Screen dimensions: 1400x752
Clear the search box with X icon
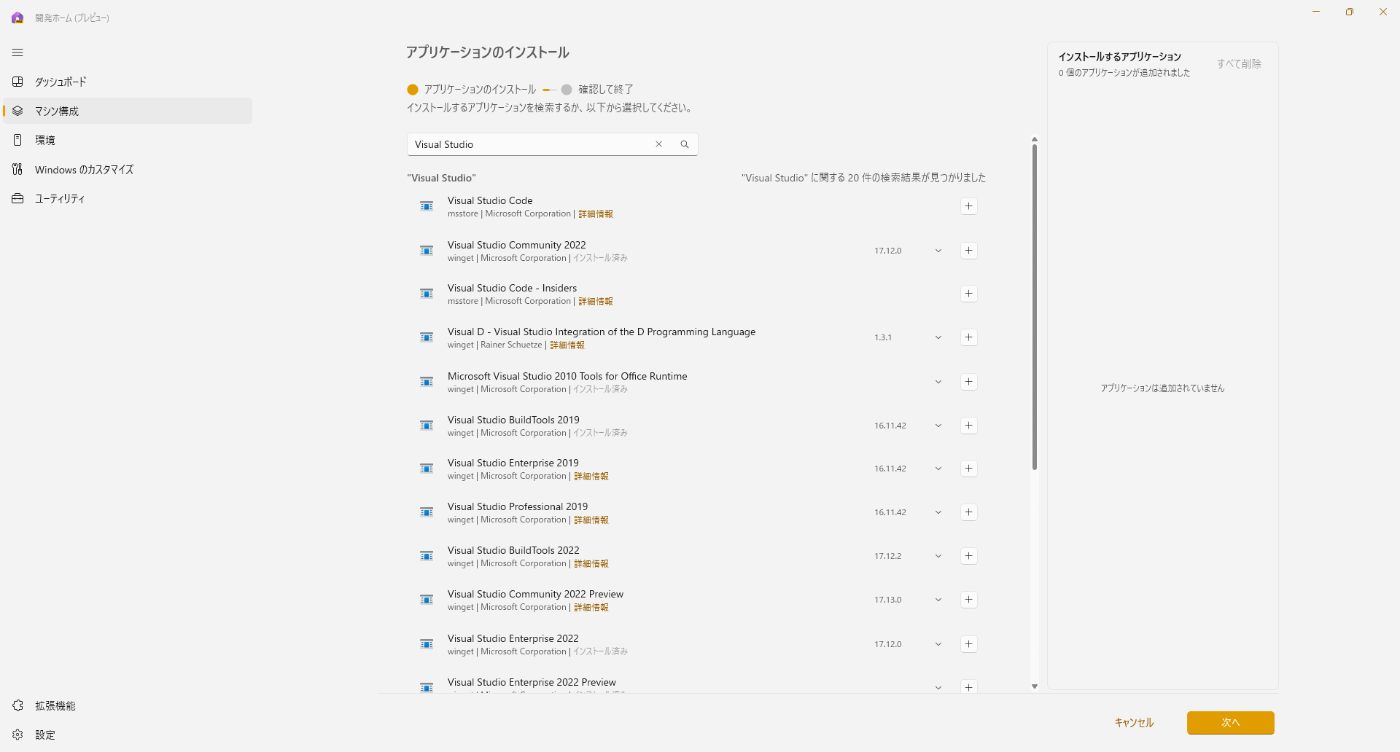coord(659,144)
